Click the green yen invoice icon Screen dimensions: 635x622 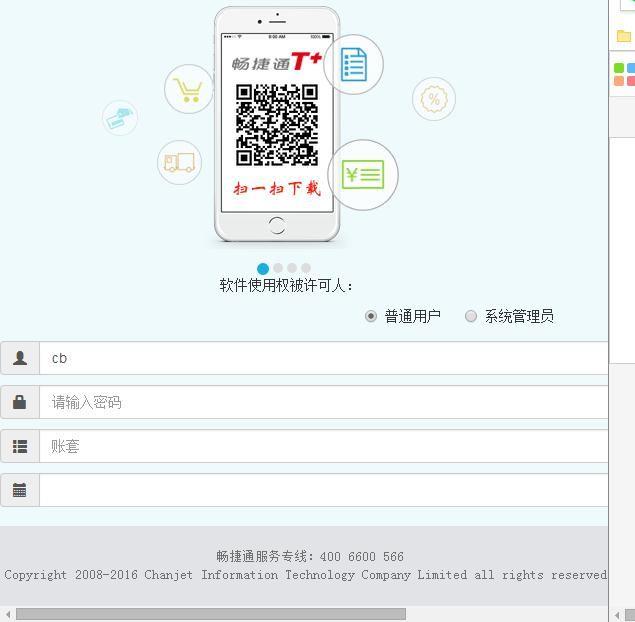coord(363,175)
